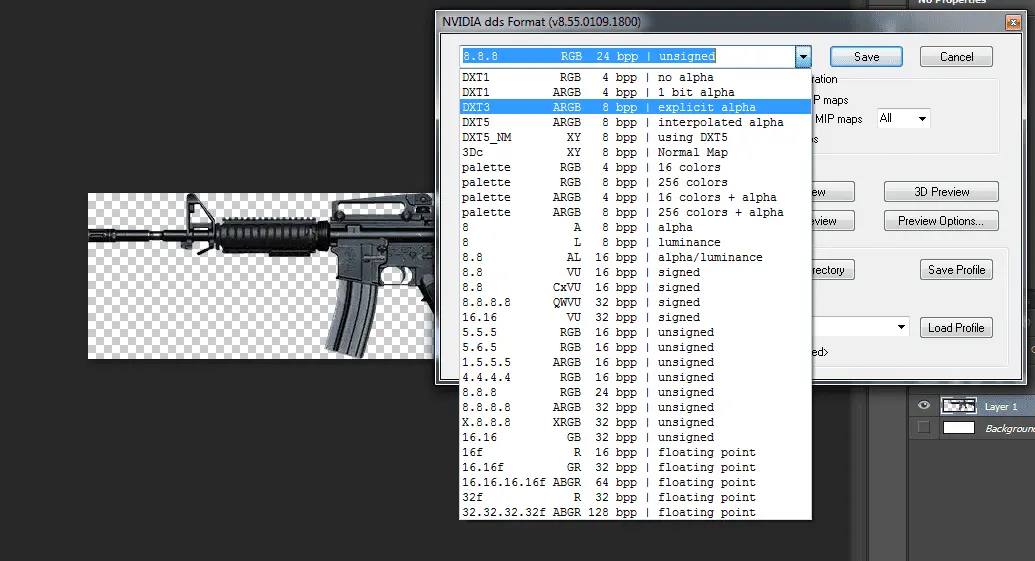This screenshot has width=1035, height=561.
Task: Select 8.8 CxVU 16 bpp signed
Action: pyautogui.click(x=635, y=287)
